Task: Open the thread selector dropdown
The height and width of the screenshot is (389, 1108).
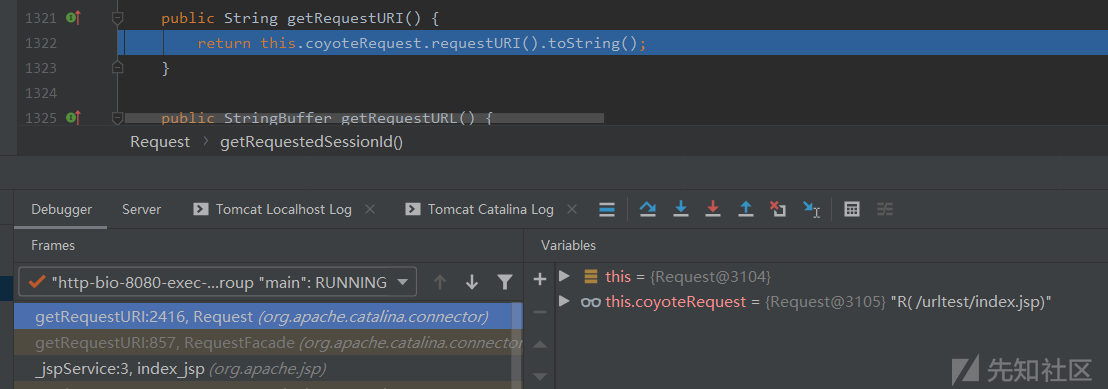Action: pyautogui.click(x=218, y=282)
